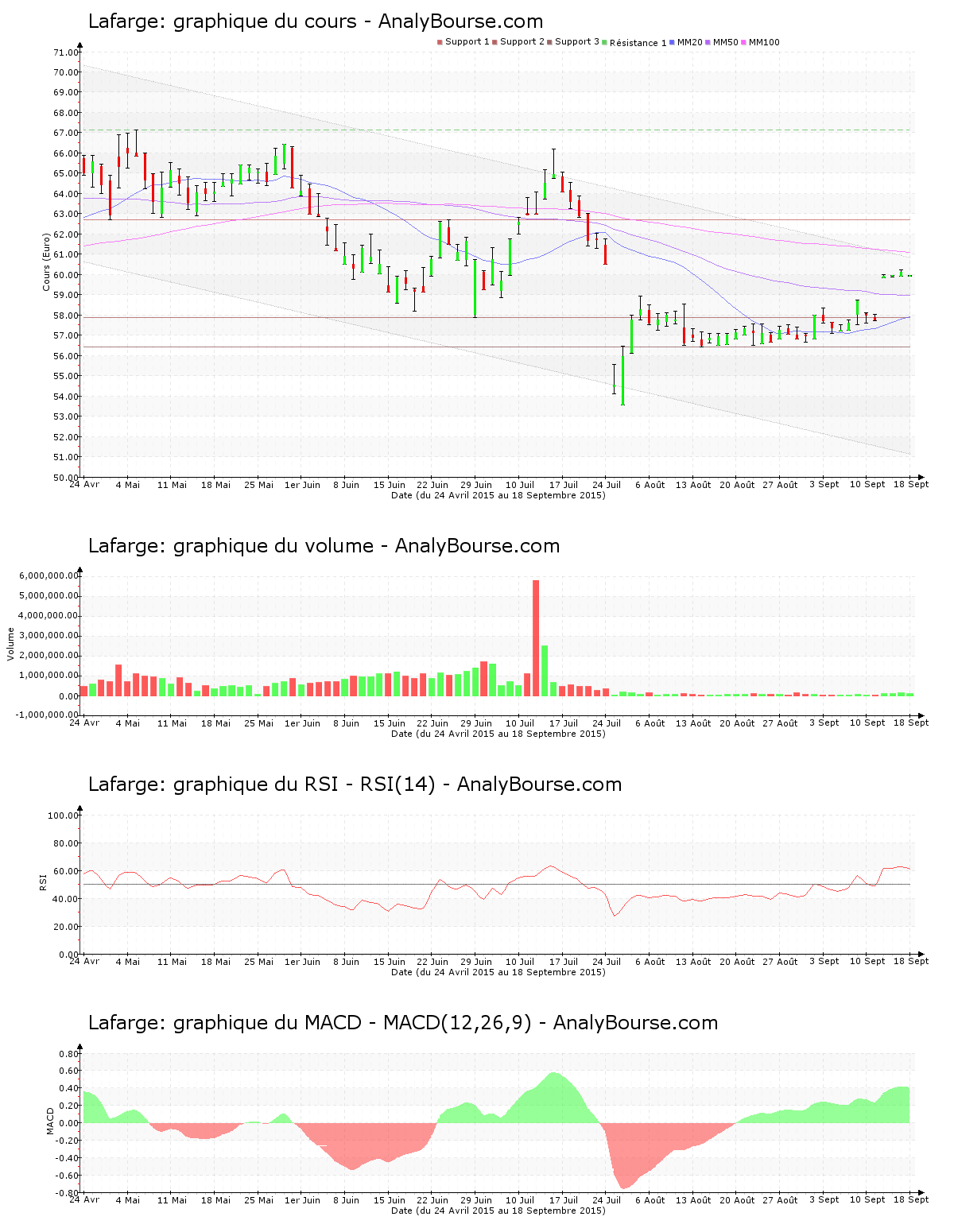
Task: Click the date range caption under RSI chart
Action: (x=498, y=972)
